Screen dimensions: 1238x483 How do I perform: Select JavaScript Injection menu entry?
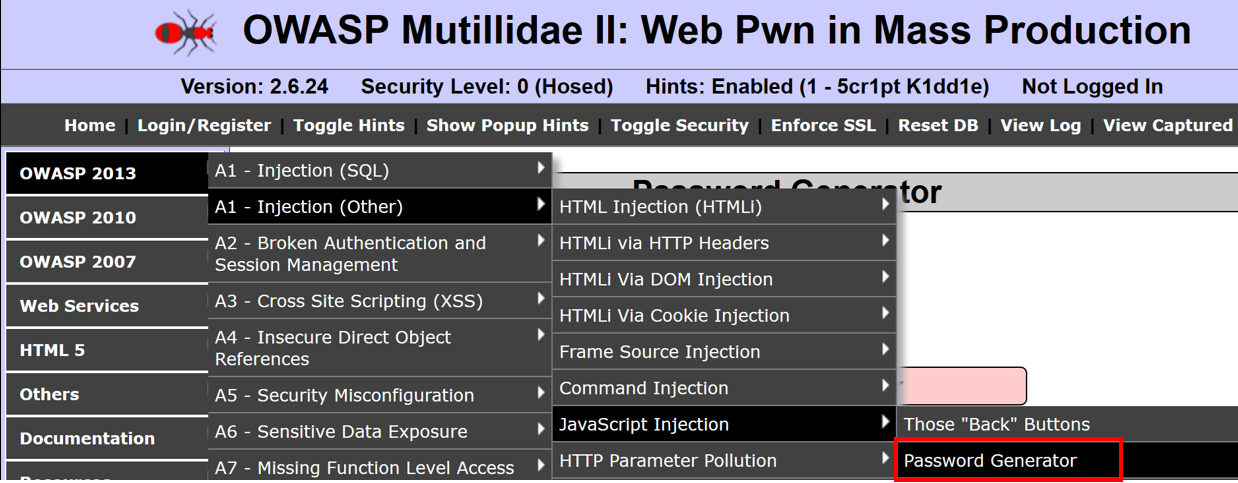coord(724,424)
